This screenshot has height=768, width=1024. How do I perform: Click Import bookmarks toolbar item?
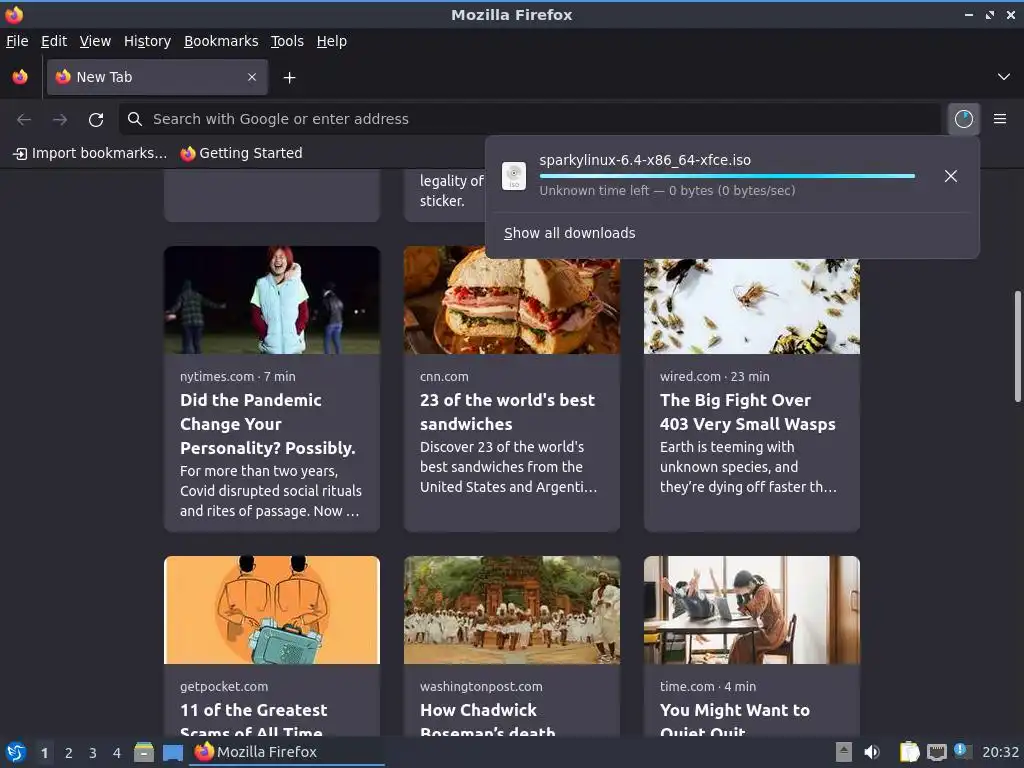point(90,153)
